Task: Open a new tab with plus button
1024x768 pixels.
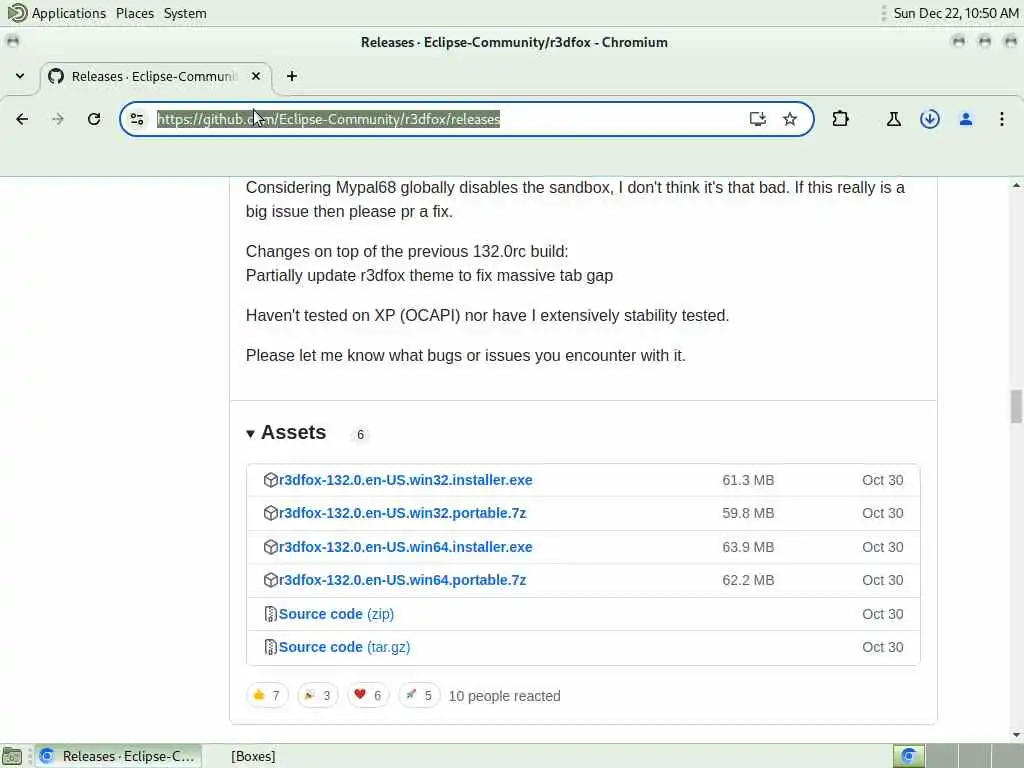Action: point(292,76)
